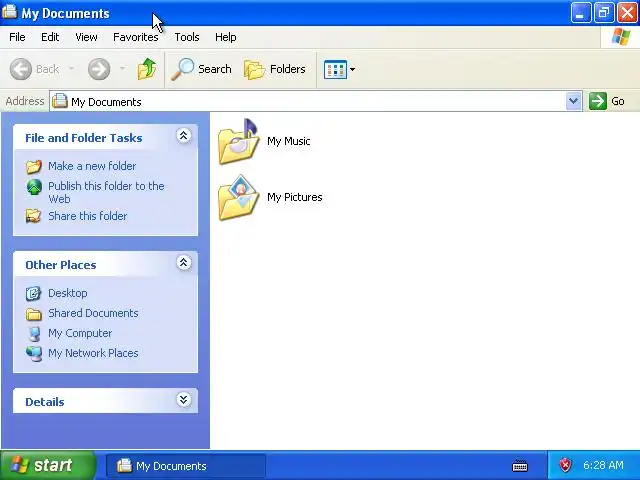Open the Forward history dropdown arrow

tap(122, 69)
